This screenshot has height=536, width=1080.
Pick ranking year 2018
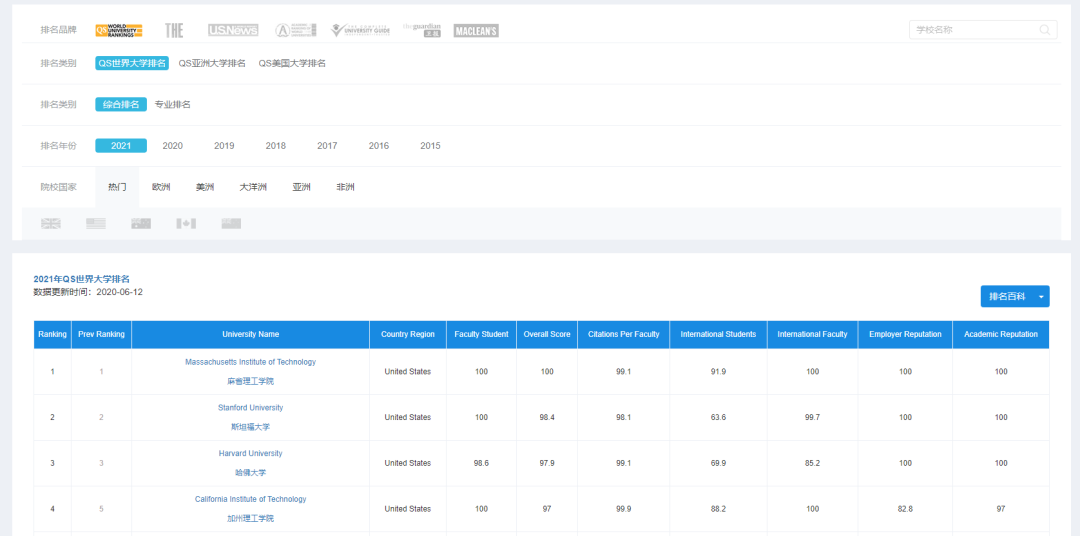pos(276,146)
